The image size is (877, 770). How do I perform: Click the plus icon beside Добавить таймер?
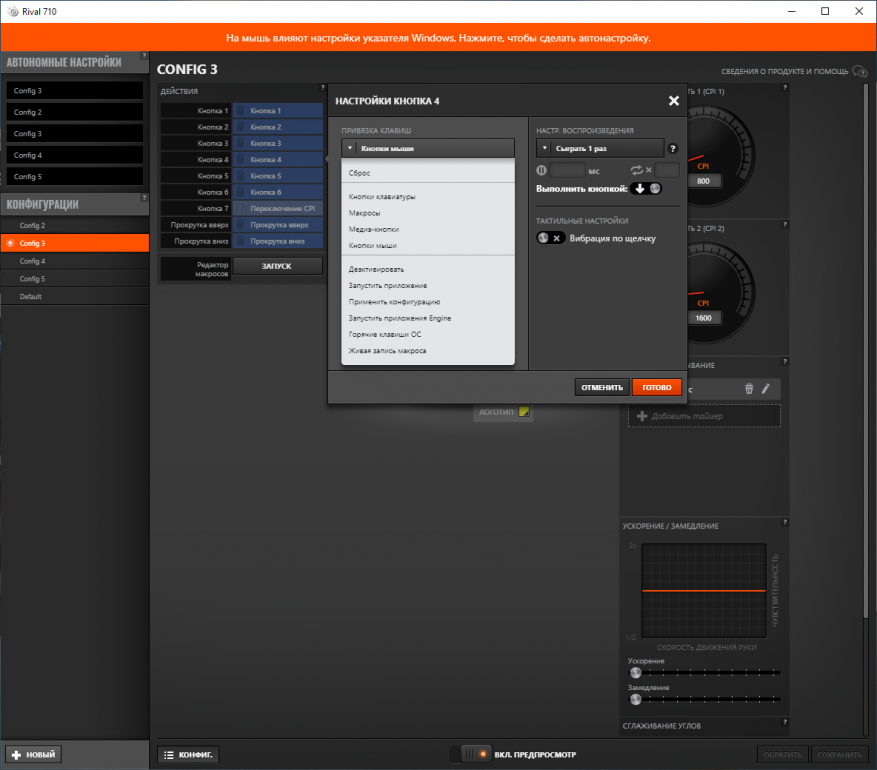642,416
